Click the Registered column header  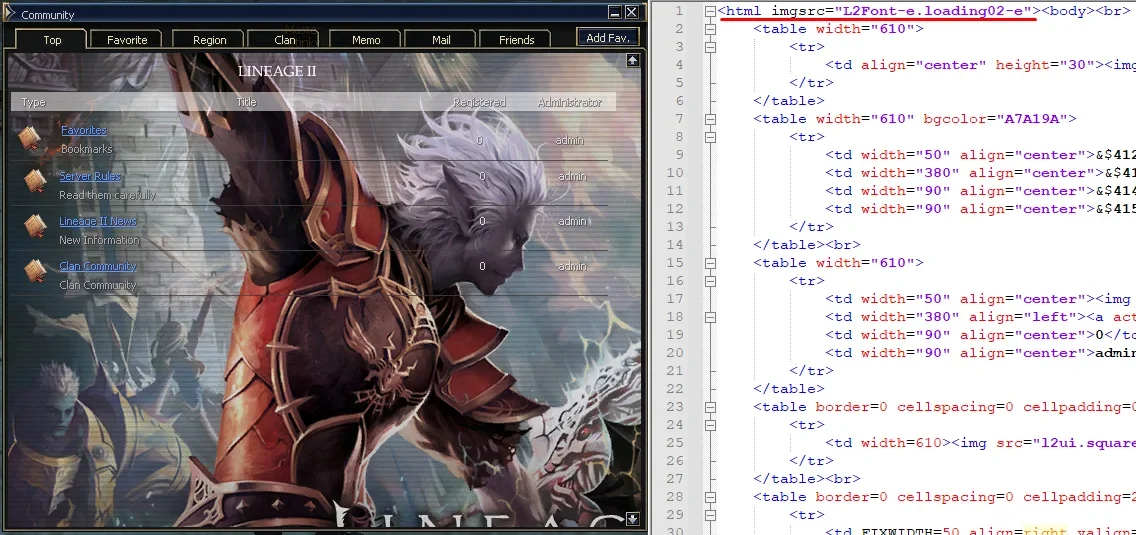[480, 102]
